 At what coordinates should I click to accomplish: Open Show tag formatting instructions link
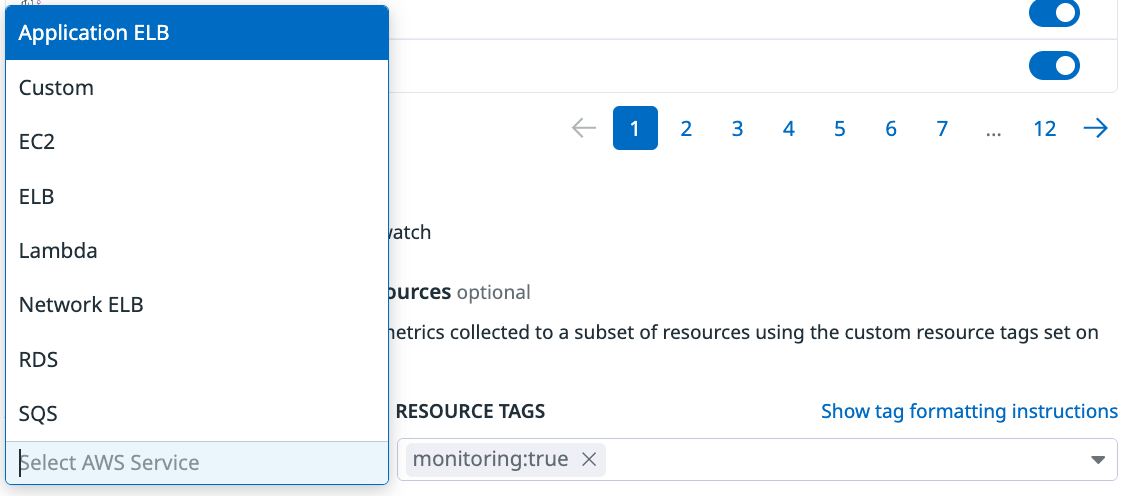pos(969,411)
